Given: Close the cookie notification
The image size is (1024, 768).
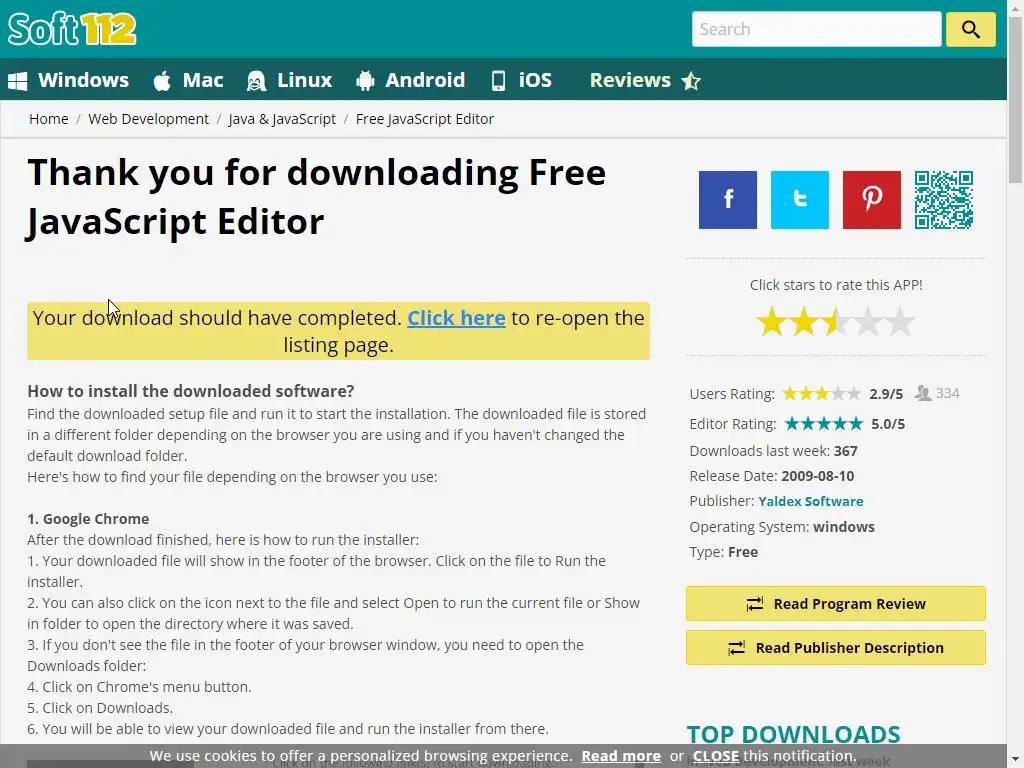Looking at the screenshot, I should (716, 756).
